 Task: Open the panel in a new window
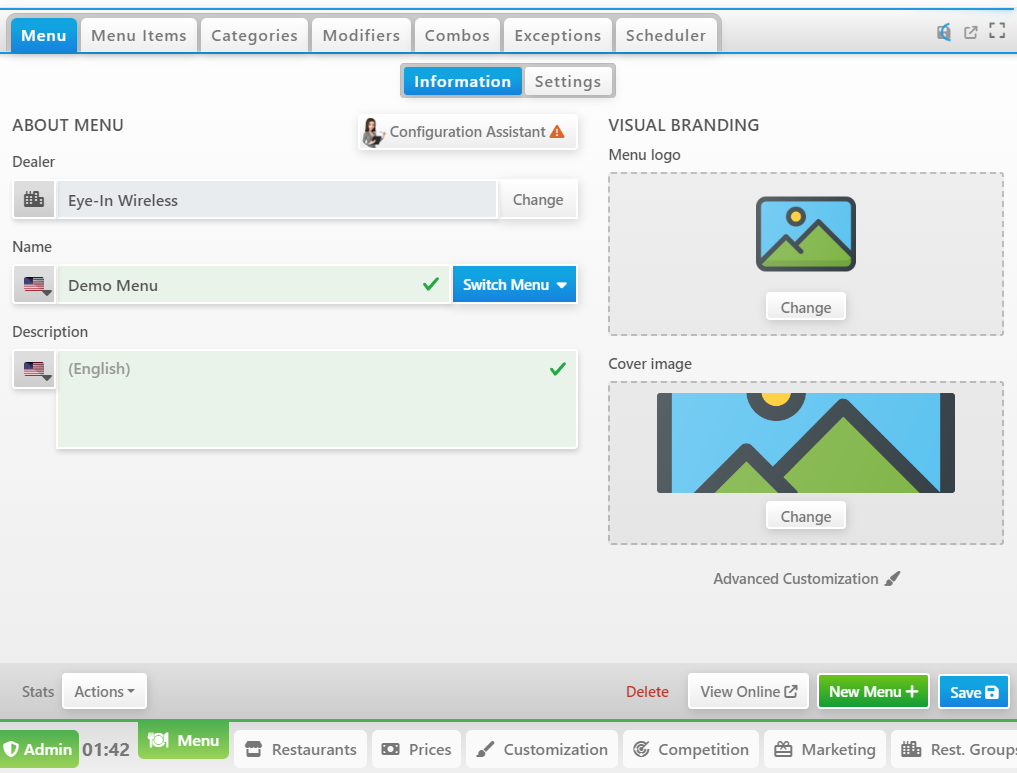pyautogui.click(x=970, y=32)
